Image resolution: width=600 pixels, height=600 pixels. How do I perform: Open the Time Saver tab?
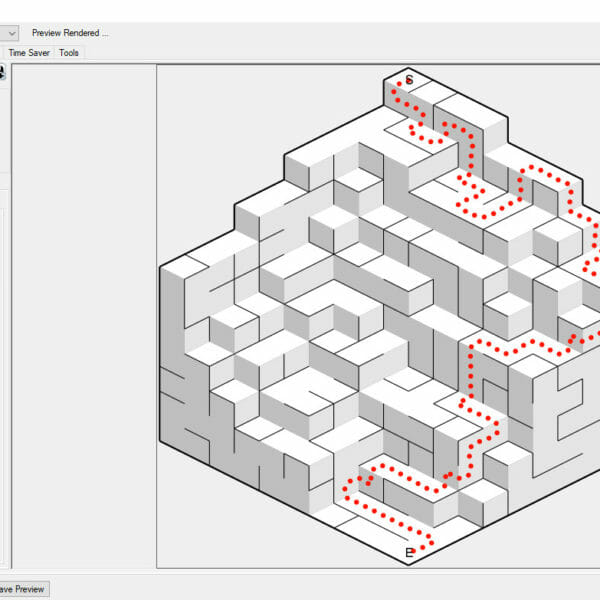point(29,53)
